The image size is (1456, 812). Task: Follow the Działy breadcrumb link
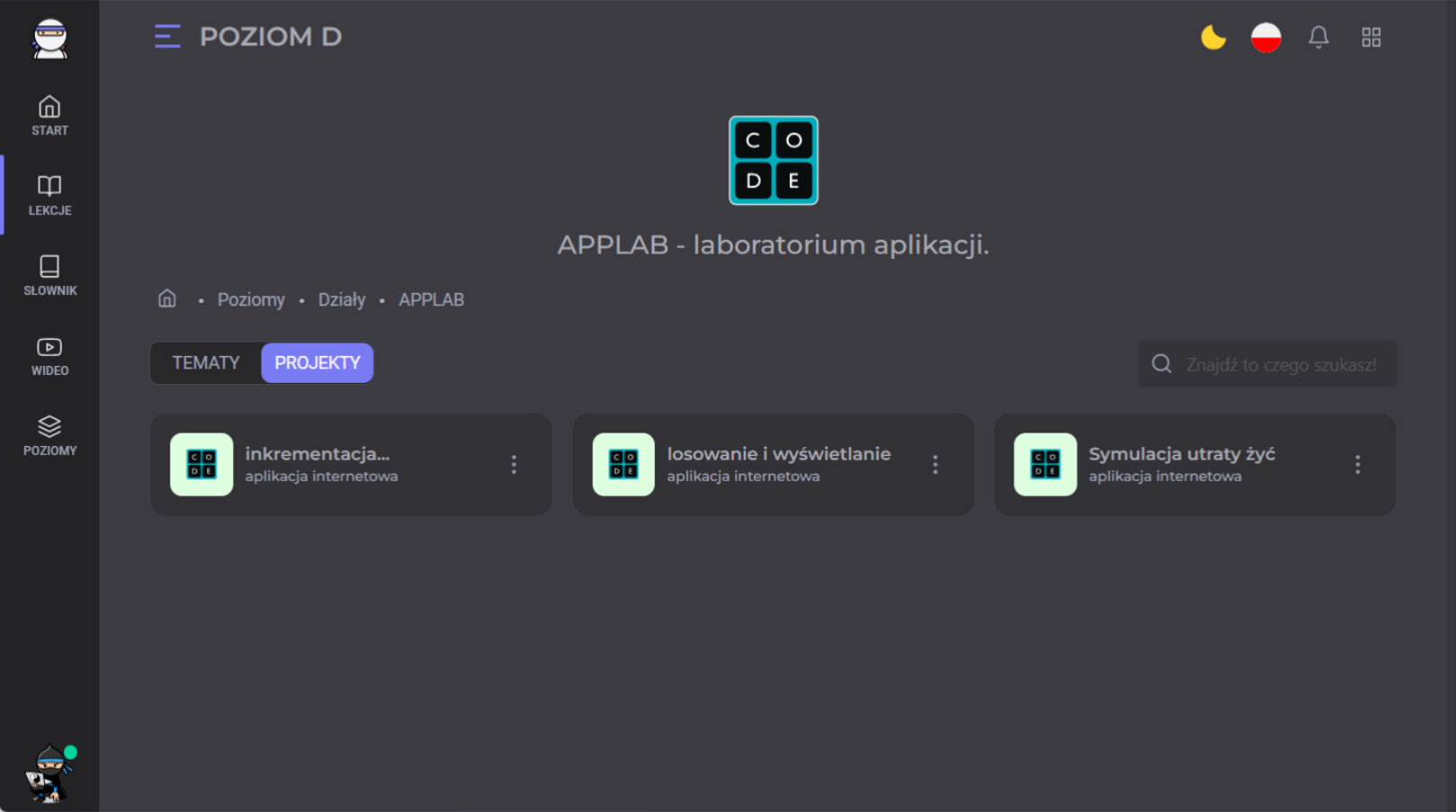point(342,299)
